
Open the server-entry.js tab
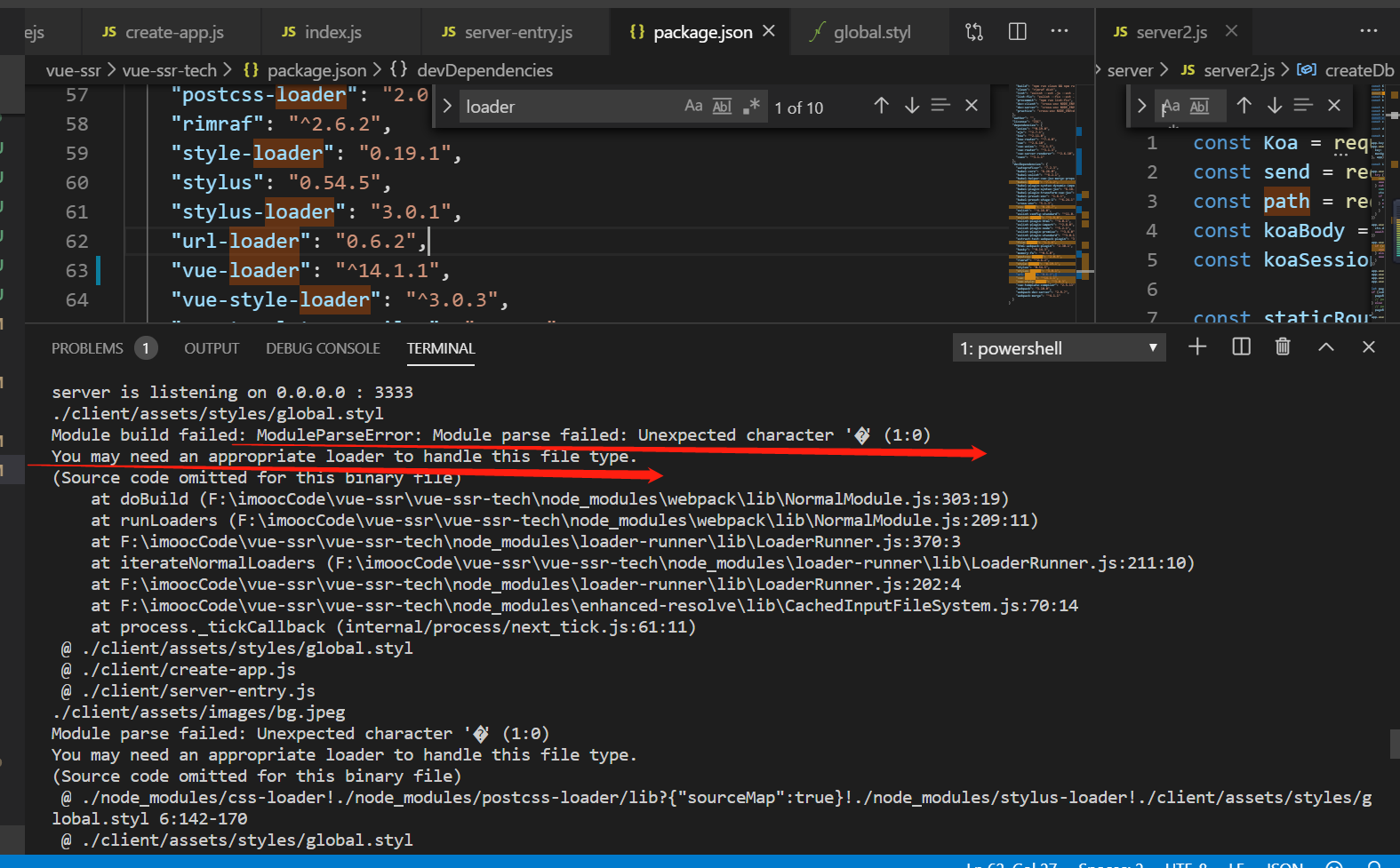point(507,32)
